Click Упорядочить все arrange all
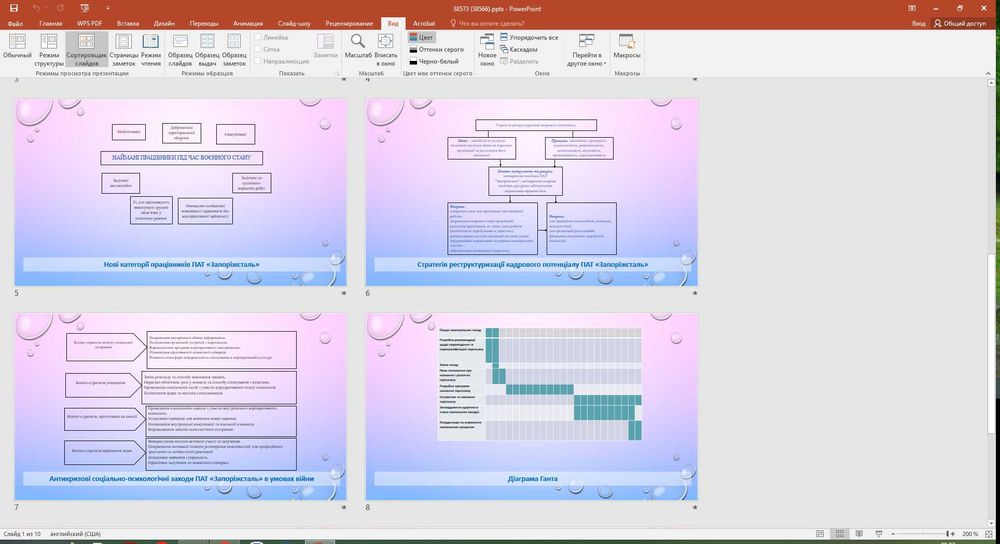The image size is (1000, 544). click(x=529, y=37)
